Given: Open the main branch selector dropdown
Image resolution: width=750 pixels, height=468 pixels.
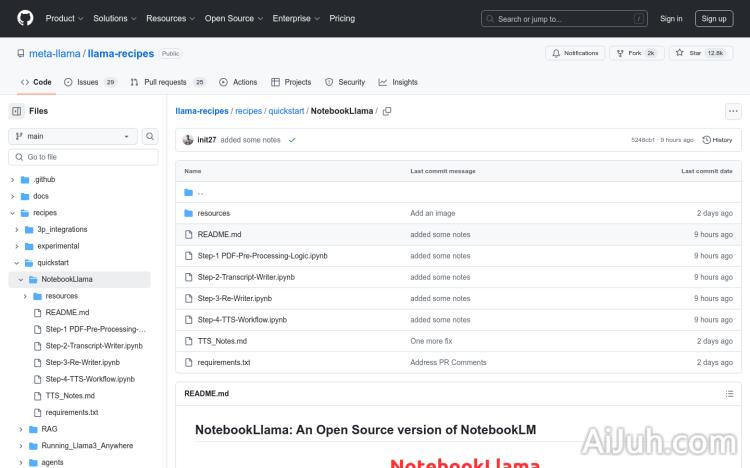Looking at the screenshot, I should click(x=73, y=136).
